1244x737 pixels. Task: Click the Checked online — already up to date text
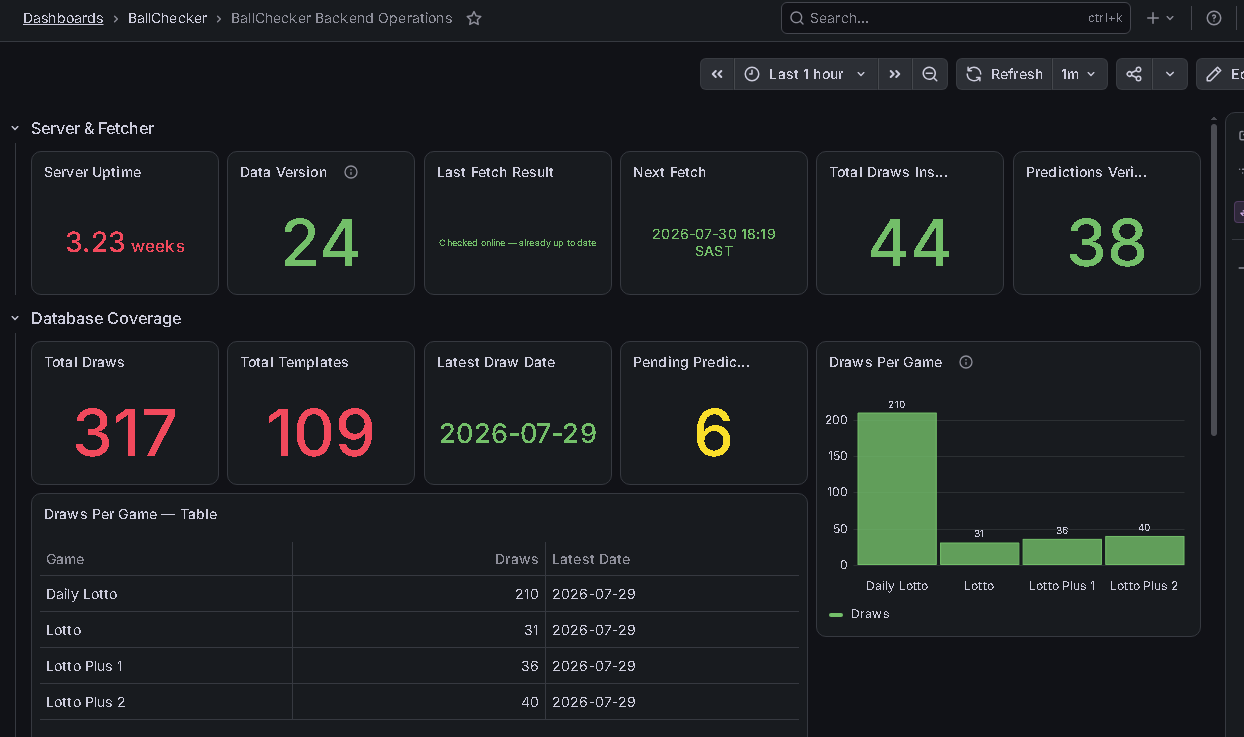tap(518, 243)
